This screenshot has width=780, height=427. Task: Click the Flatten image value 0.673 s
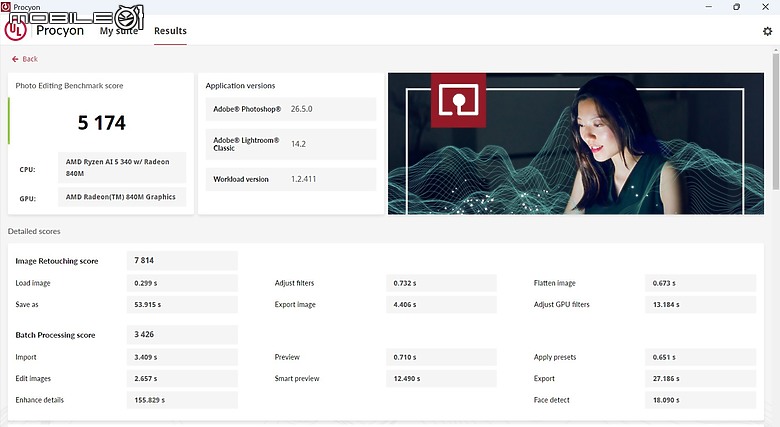pyautogui.click(x=700, y=283)
